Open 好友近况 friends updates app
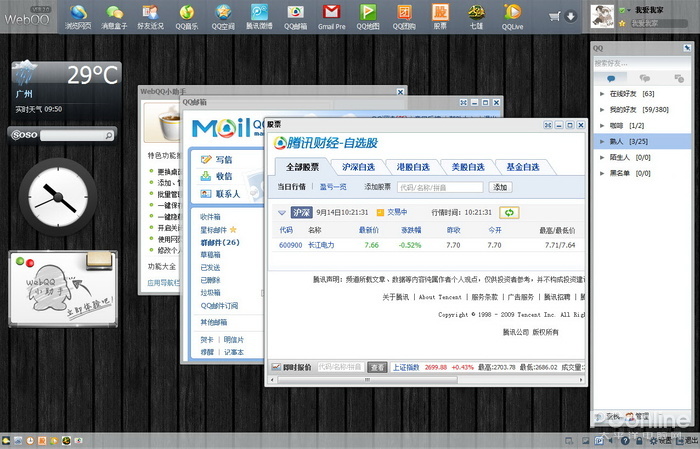The height and width of the screenshot is (449, 700). pos(150,17)
